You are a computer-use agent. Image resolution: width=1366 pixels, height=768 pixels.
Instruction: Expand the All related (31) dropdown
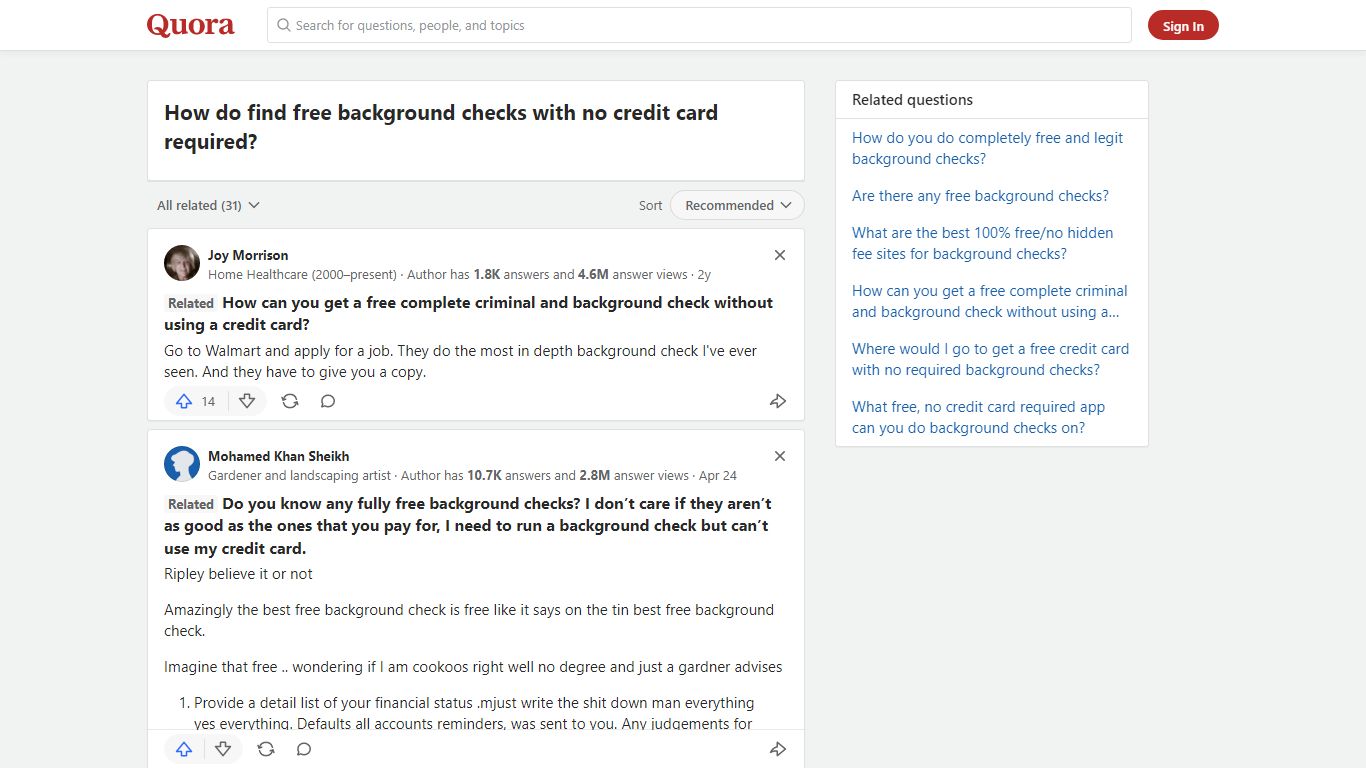208,205
